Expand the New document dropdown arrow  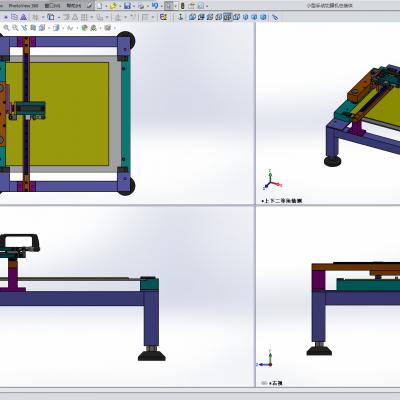coord(106,6)
